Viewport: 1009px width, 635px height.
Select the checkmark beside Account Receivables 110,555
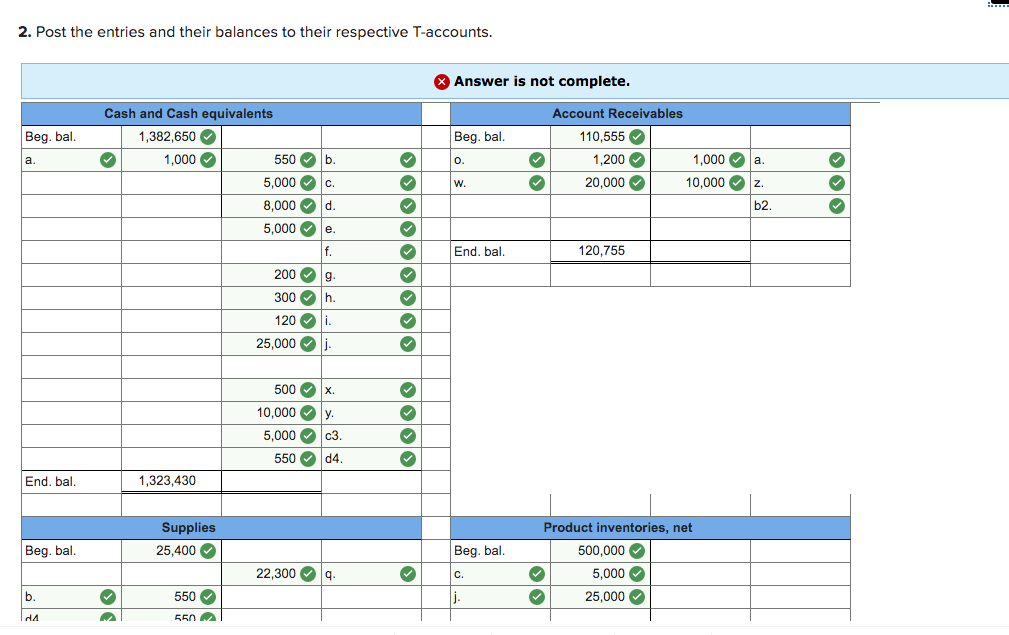pyautogui.click(x=638, y=137)
